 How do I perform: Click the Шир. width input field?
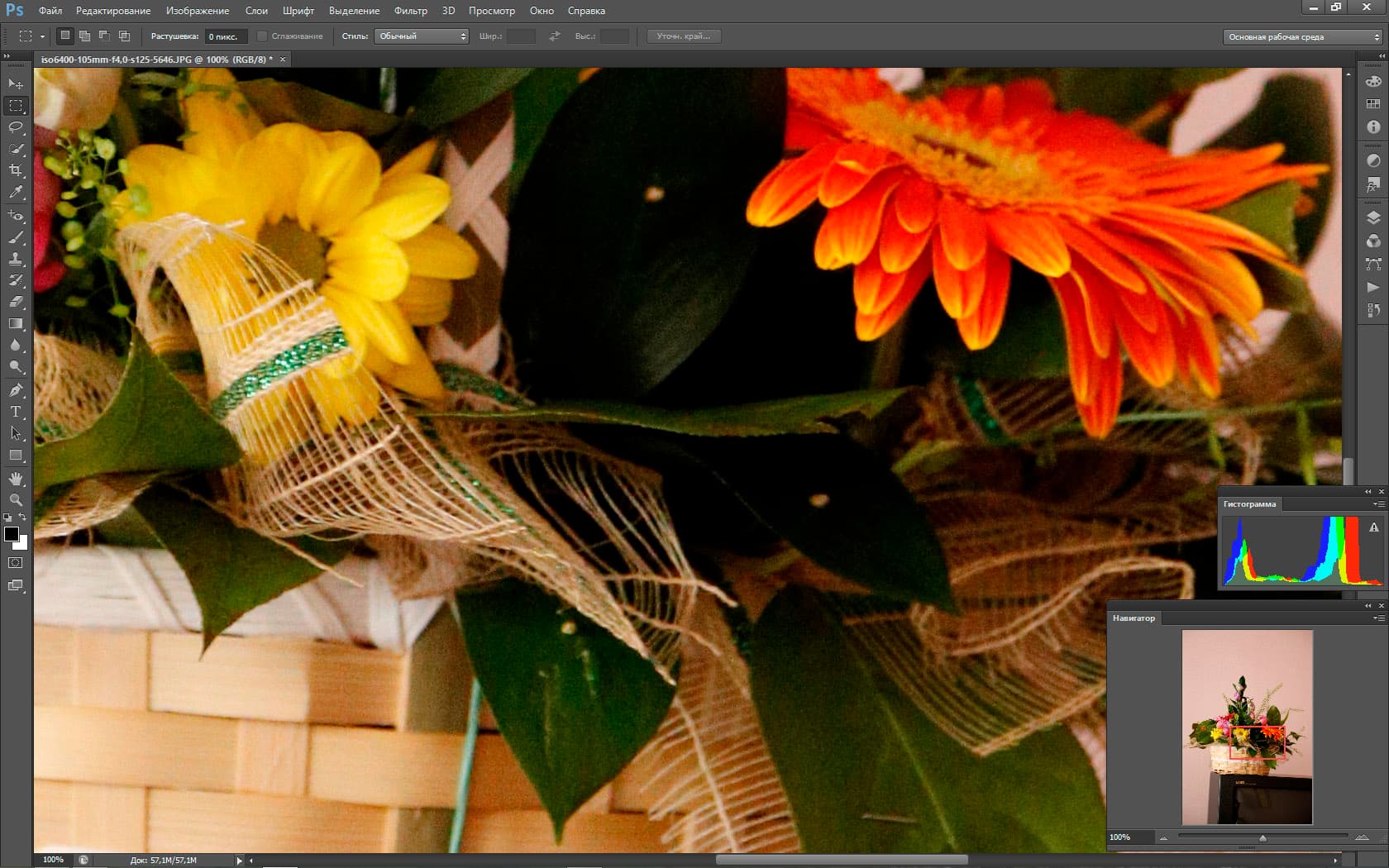[x=521, y=36]
